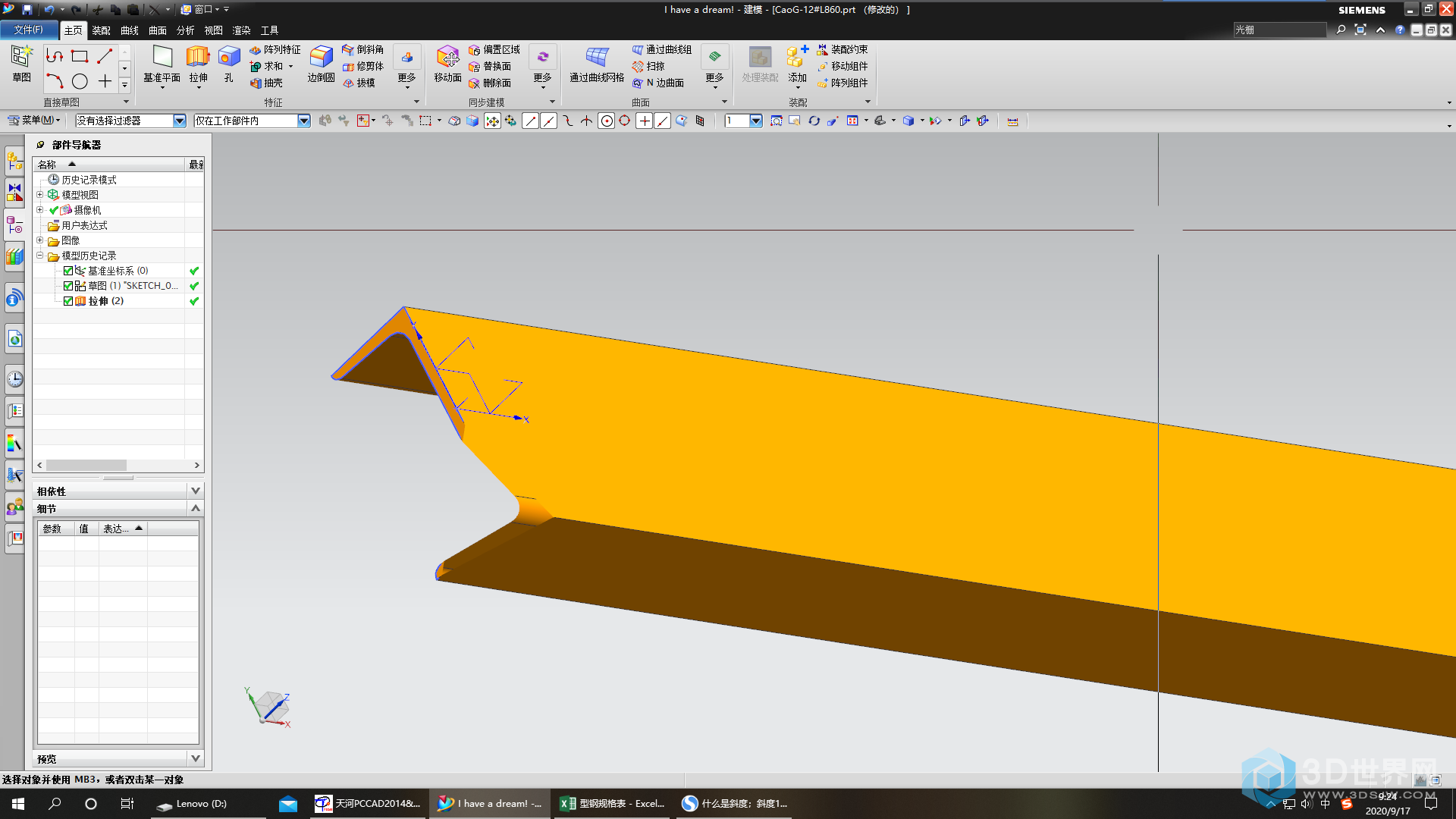Viewport: 1456px width, 819px height.
Task: Open 更多 in the 同步建模 group
Action: pyautogui.click(x=542, y=66)
